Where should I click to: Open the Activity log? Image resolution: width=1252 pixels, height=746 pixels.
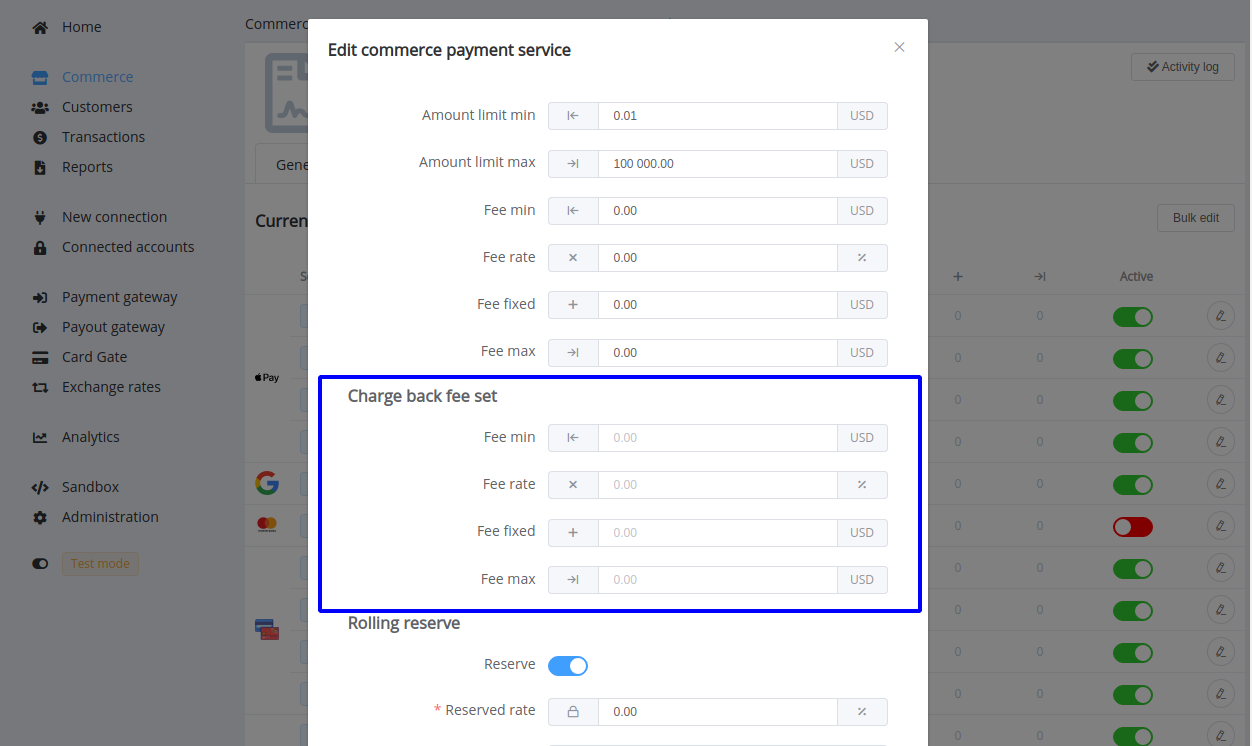point(1183,67)
